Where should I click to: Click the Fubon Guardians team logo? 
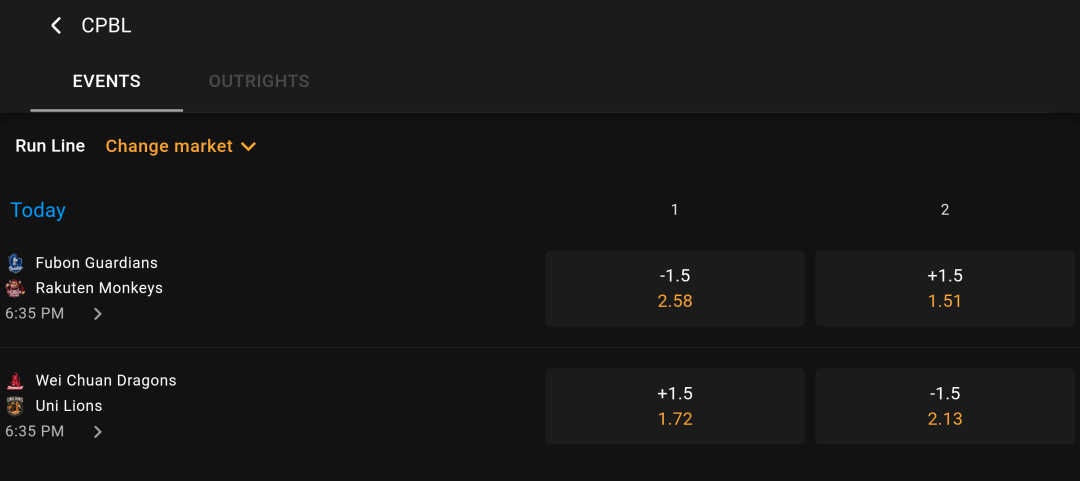click(15, 263)
